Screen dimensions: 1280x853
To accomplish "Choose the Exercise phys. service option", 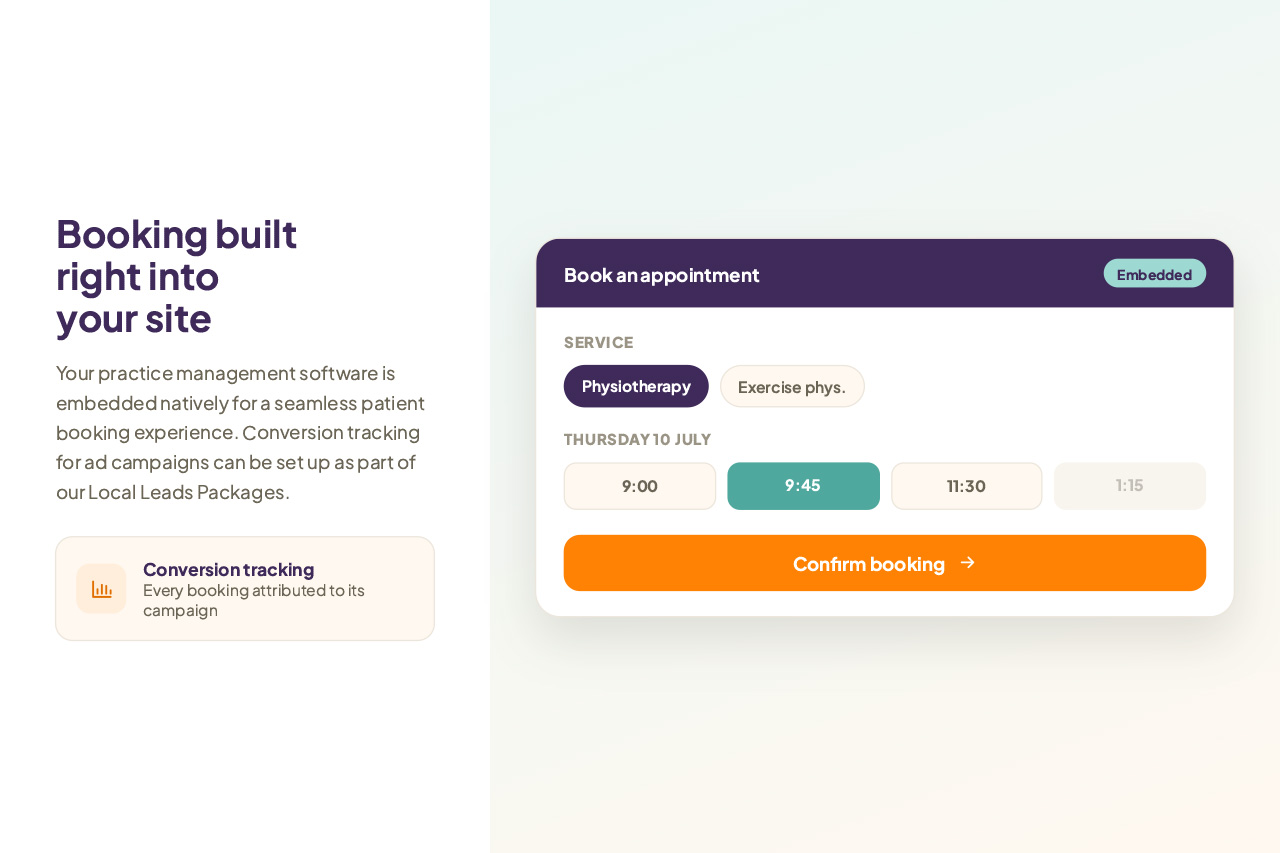I will point(792,386).
